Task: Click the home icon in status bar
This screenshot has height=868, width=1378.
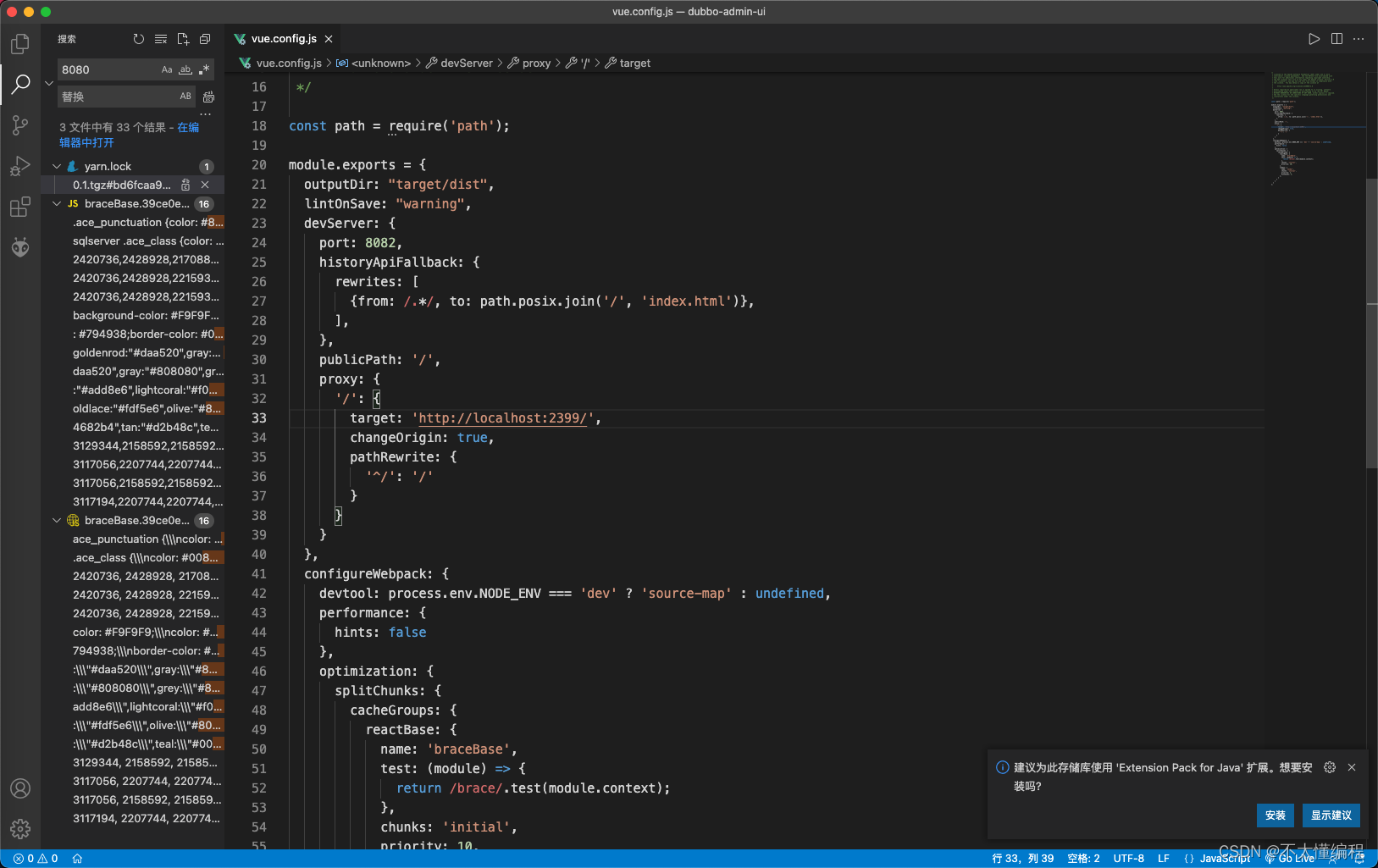Action: click(77, 859)
